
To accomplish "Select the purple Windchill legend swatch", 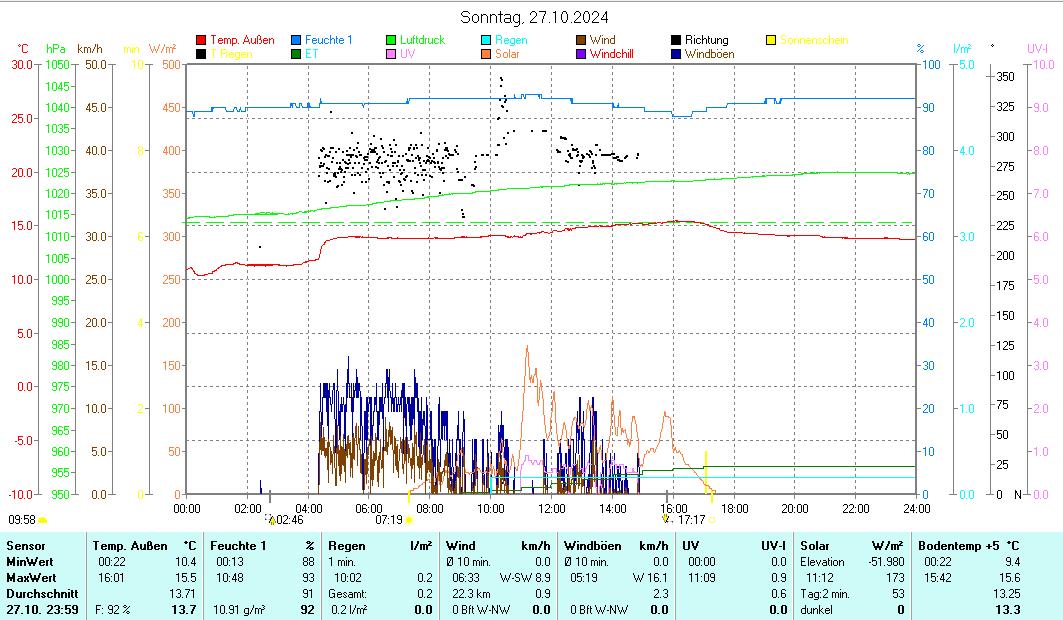I will click(581, 54).
